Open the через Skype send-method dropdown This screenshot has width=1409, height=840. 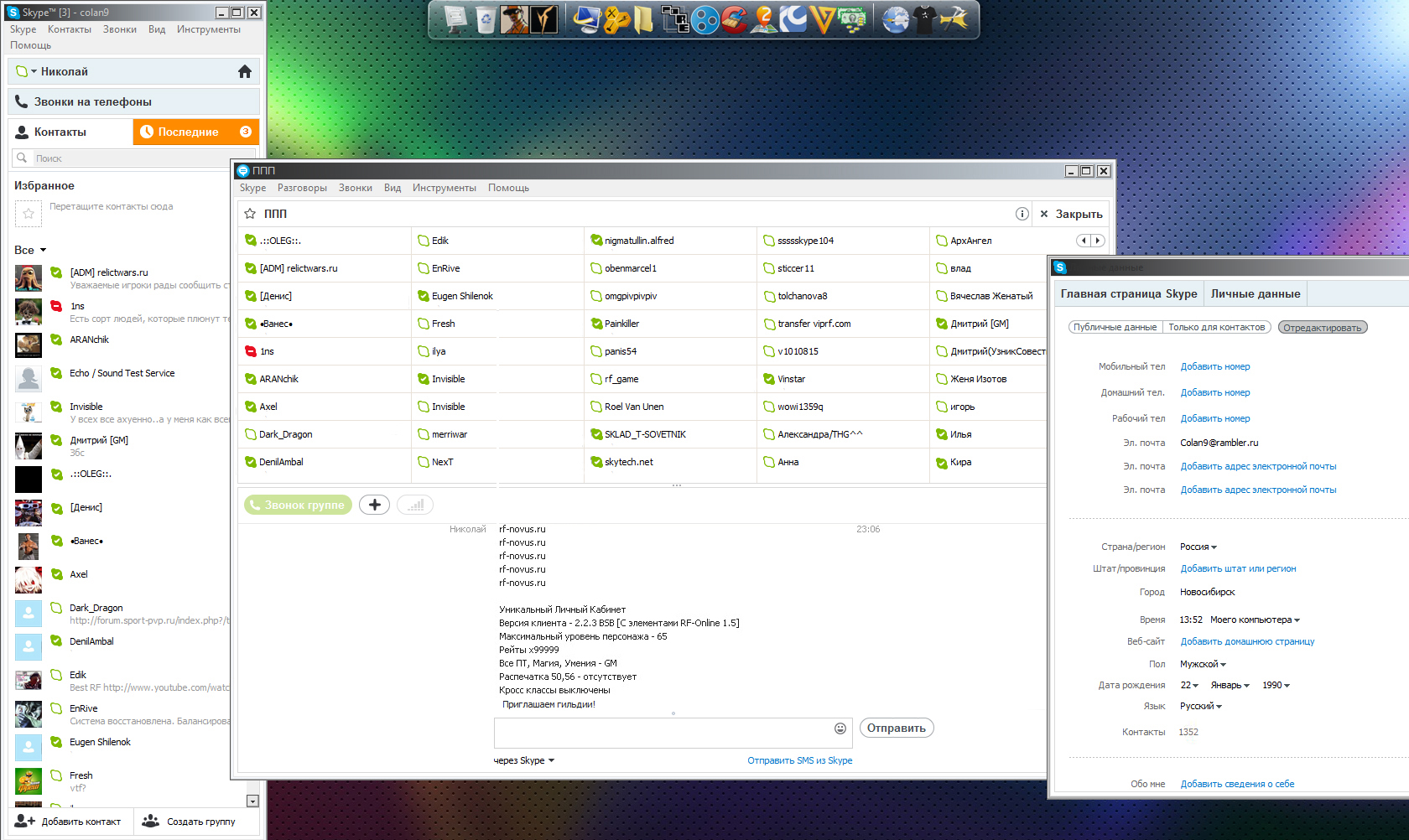[x=524, y=760]
